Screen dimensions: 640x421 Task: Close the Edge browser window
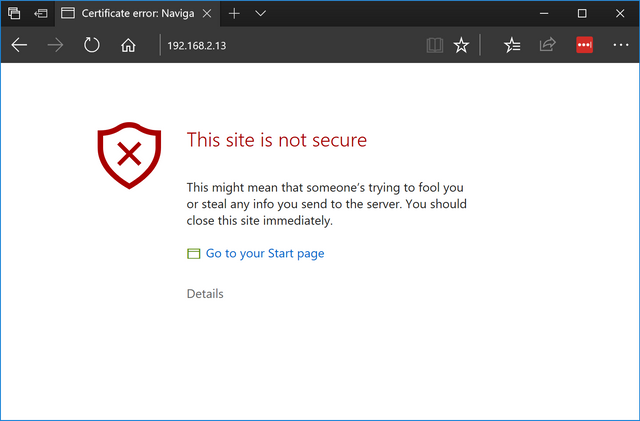tap(620, 13)
